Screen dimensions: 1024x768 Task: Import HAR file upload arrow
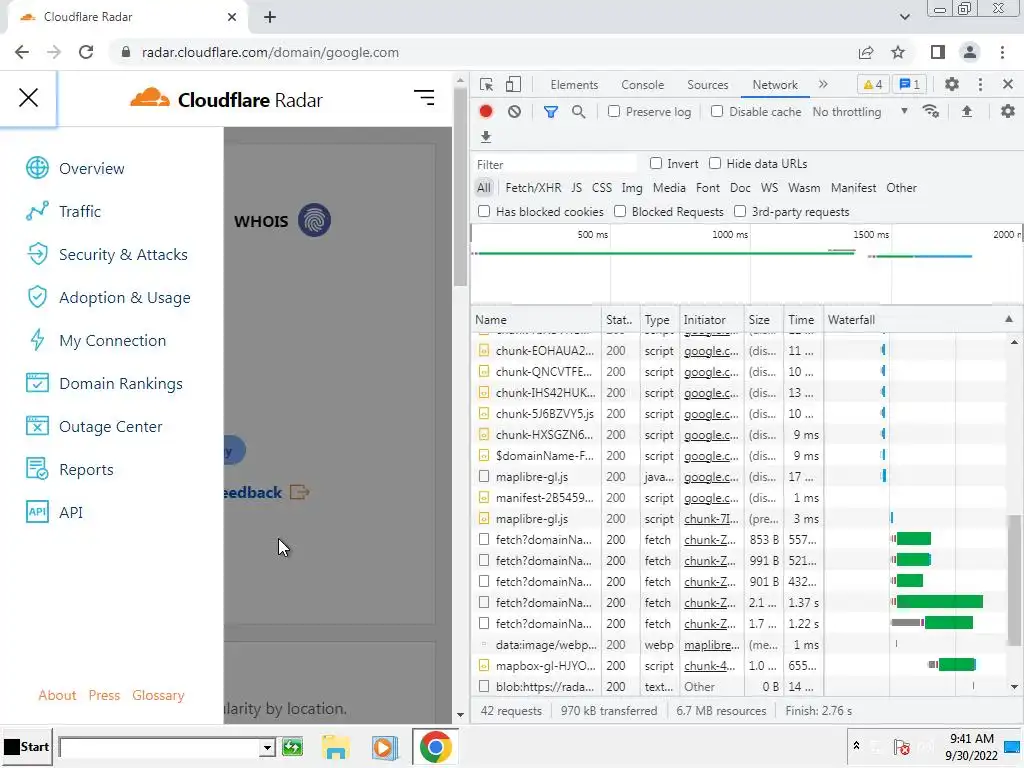(967, 112)
